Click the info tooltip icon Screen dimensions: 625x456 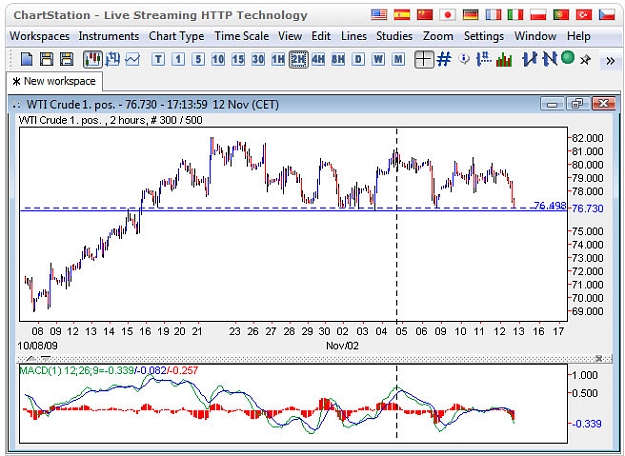pos(464,59)
